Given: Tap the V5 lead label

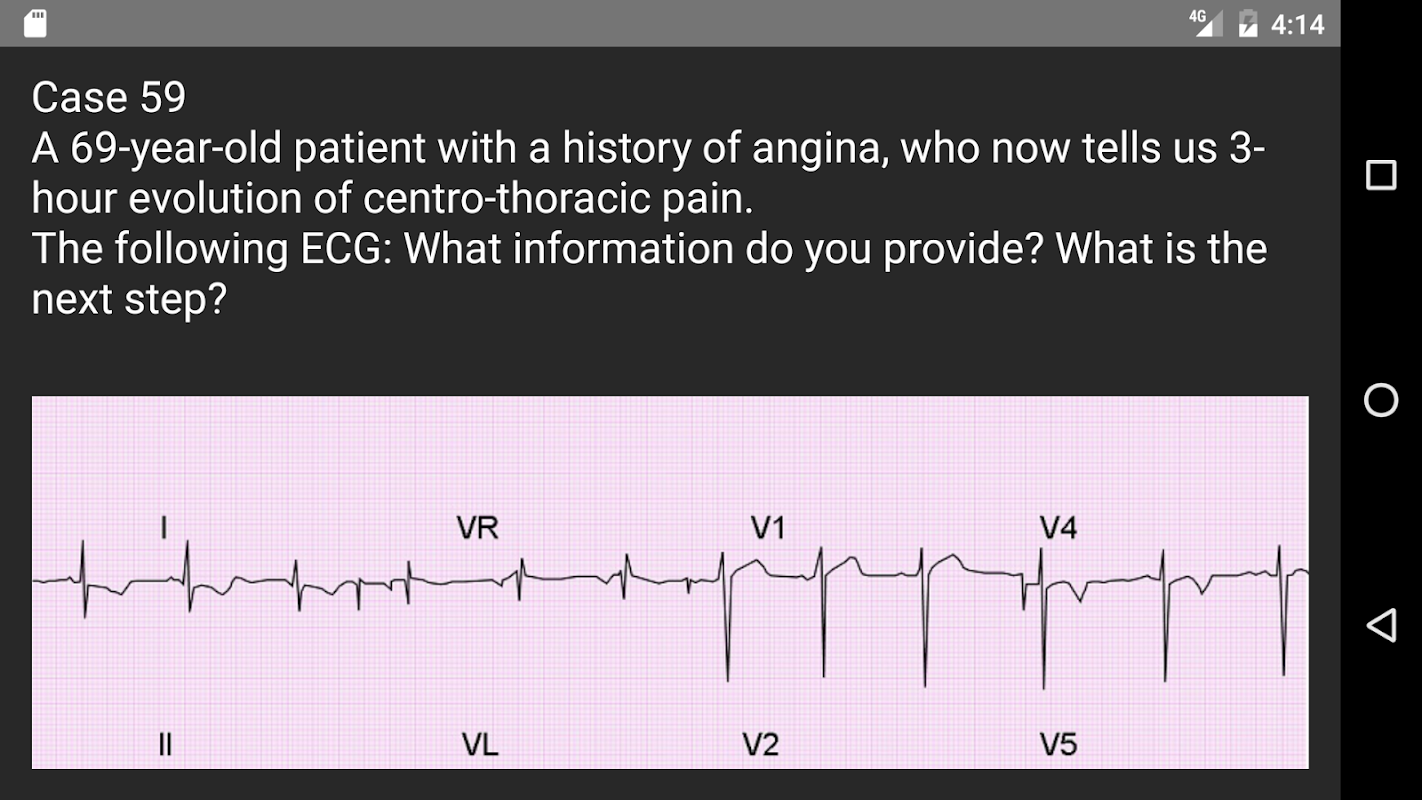Looking at the screenshot, I should pos(1058,745).
